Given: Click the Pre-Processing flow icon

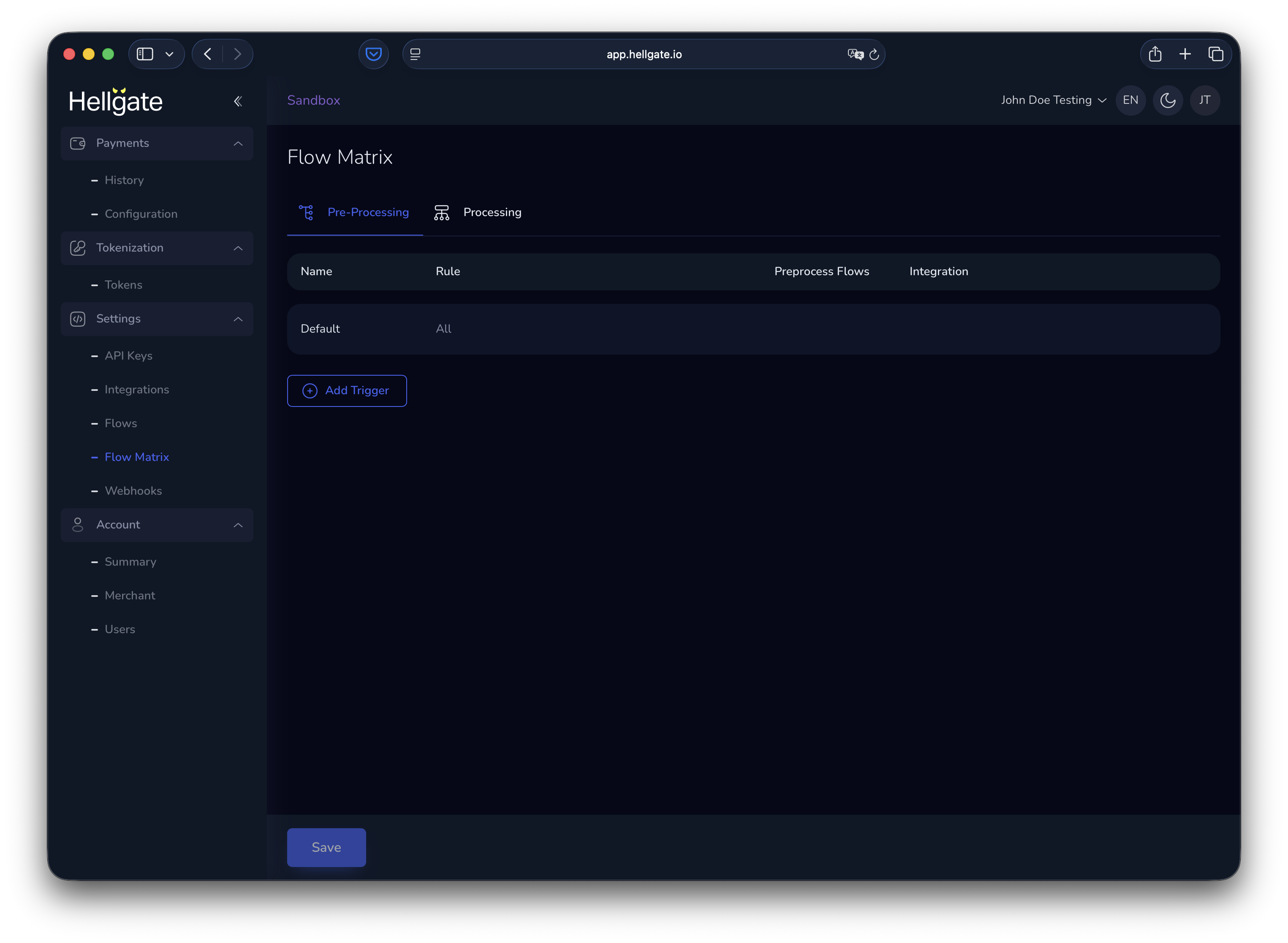Looking at the screenshot, I should (307, 212).
